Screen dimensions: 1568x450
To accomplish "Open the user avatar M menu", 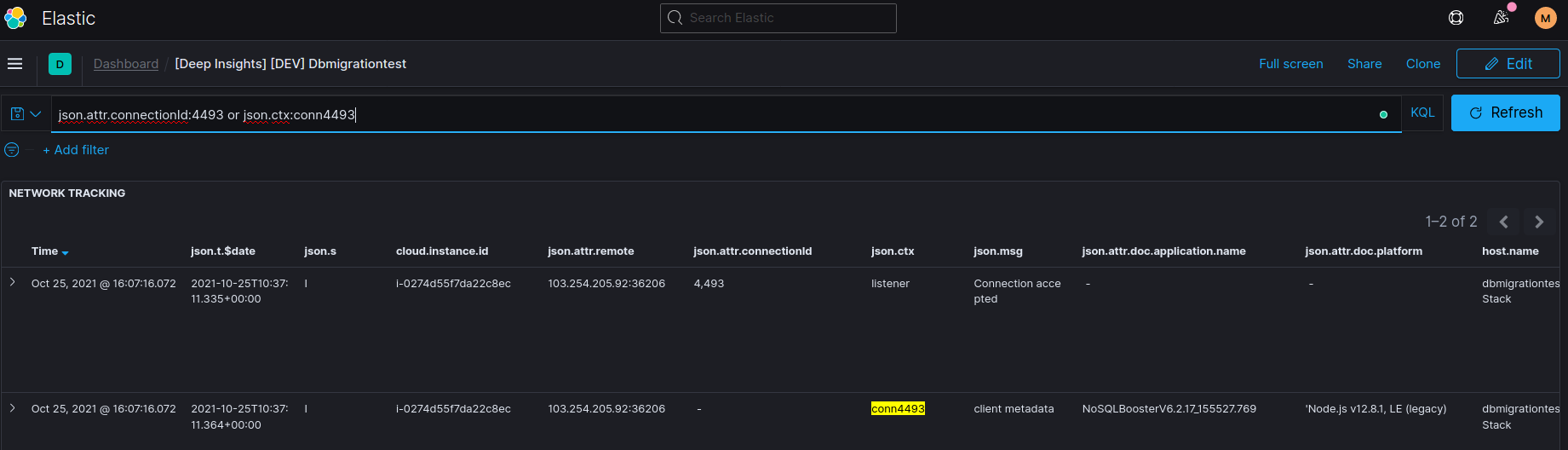I will point(1545,18).
